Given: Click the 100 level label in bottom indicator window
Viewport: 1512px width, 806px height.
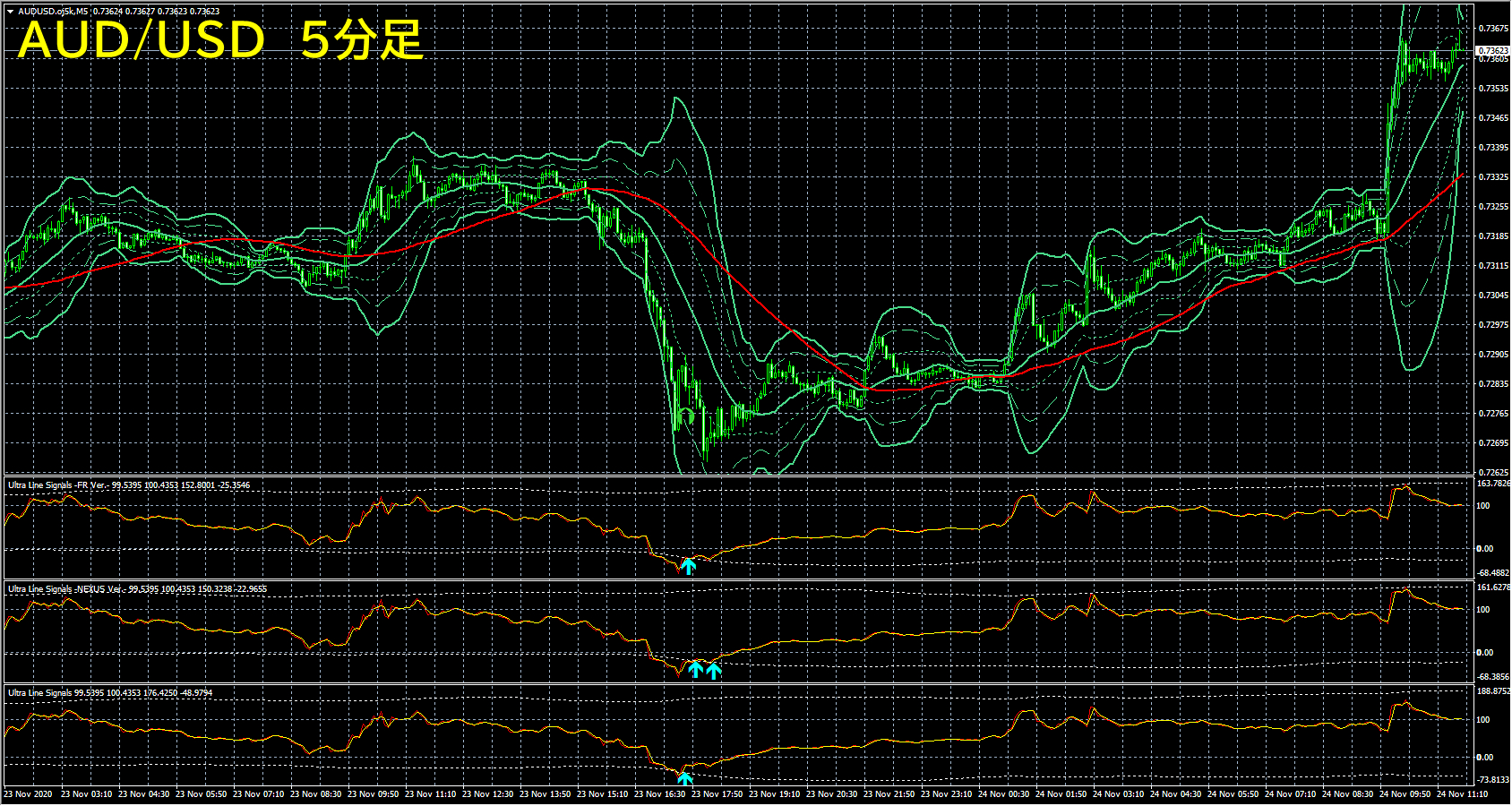Looking at the screenshot, I should pyautogui.click(x=1483, y=720).
